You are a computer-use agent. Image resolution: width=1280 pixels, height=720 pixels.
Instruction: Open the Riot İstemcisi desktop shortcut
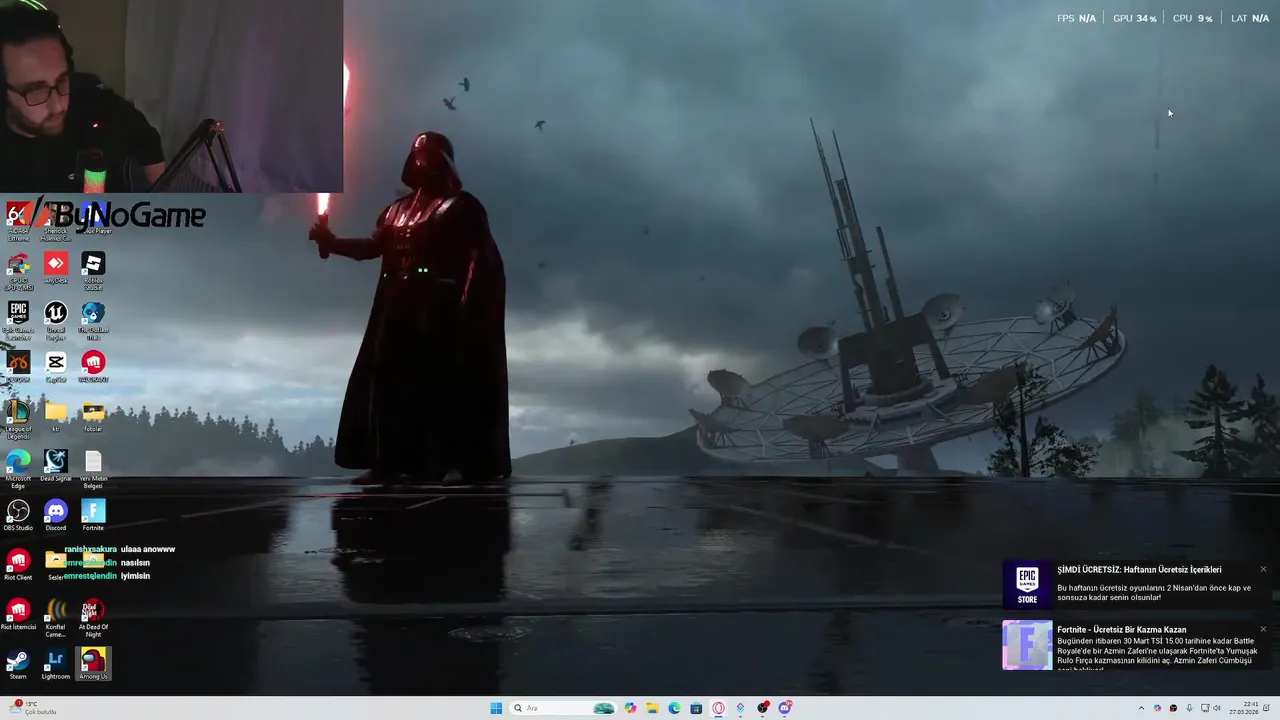[18, 614]
